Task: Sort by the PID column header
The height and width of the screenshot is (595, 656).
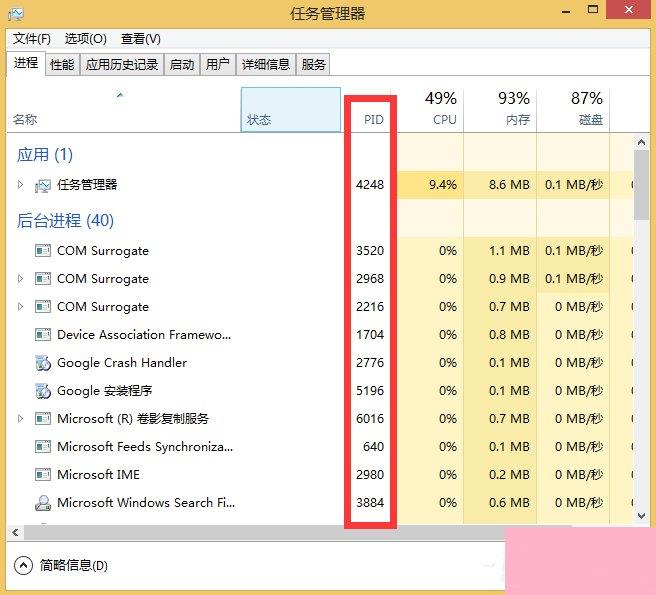Action: (366, 110)
